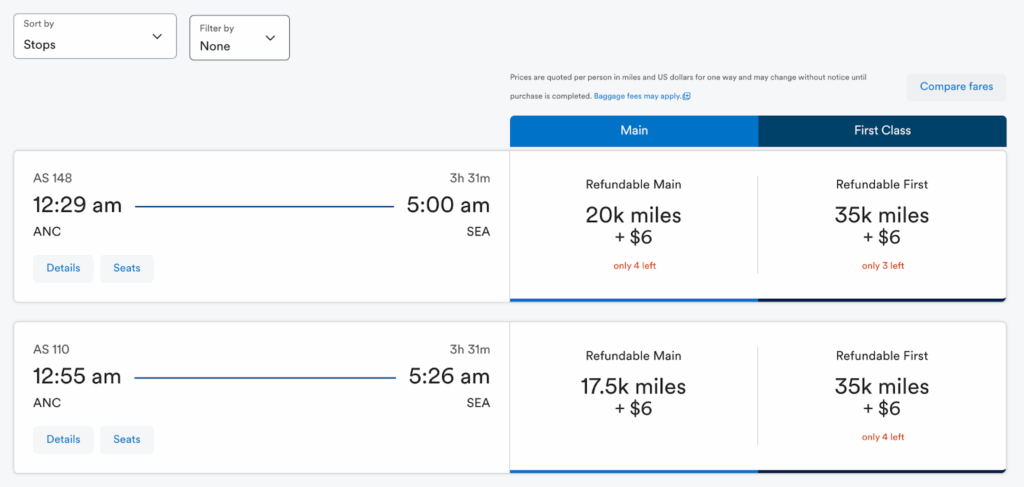View Seats for flight AS 110

pos(127,440)
